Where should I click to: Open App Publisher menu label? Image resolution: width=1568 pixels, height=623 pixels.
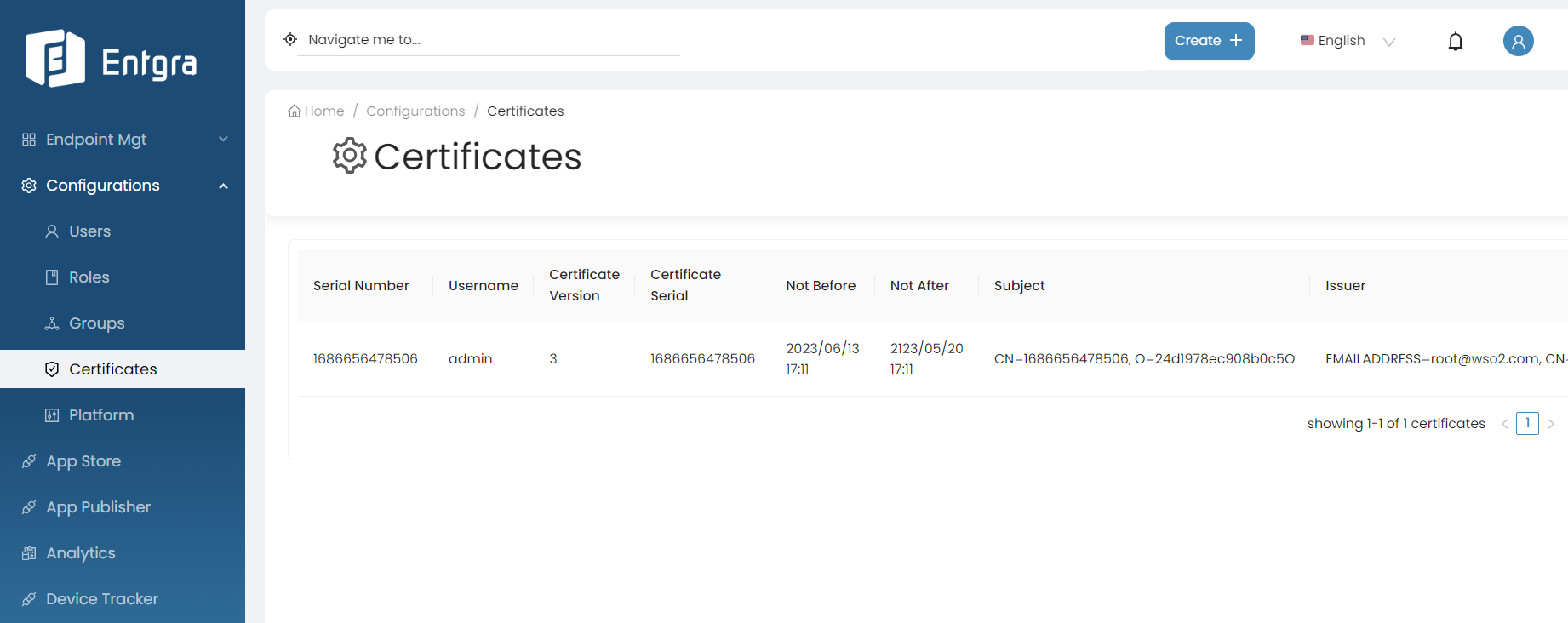pos(98,507)
